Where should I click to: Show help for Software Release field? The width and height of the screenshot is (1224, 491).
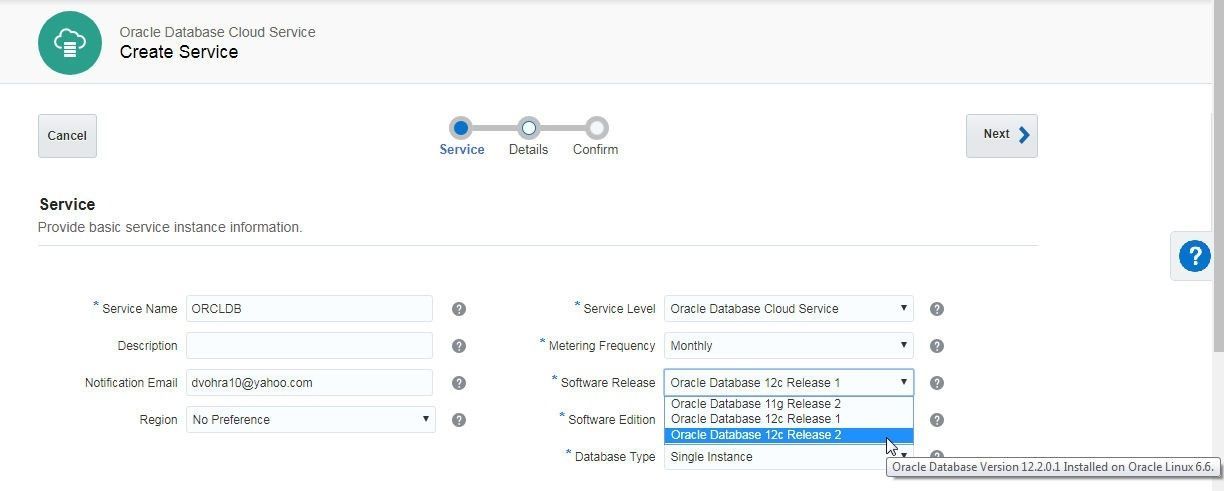pyautogui.click(x=937, y=383)
